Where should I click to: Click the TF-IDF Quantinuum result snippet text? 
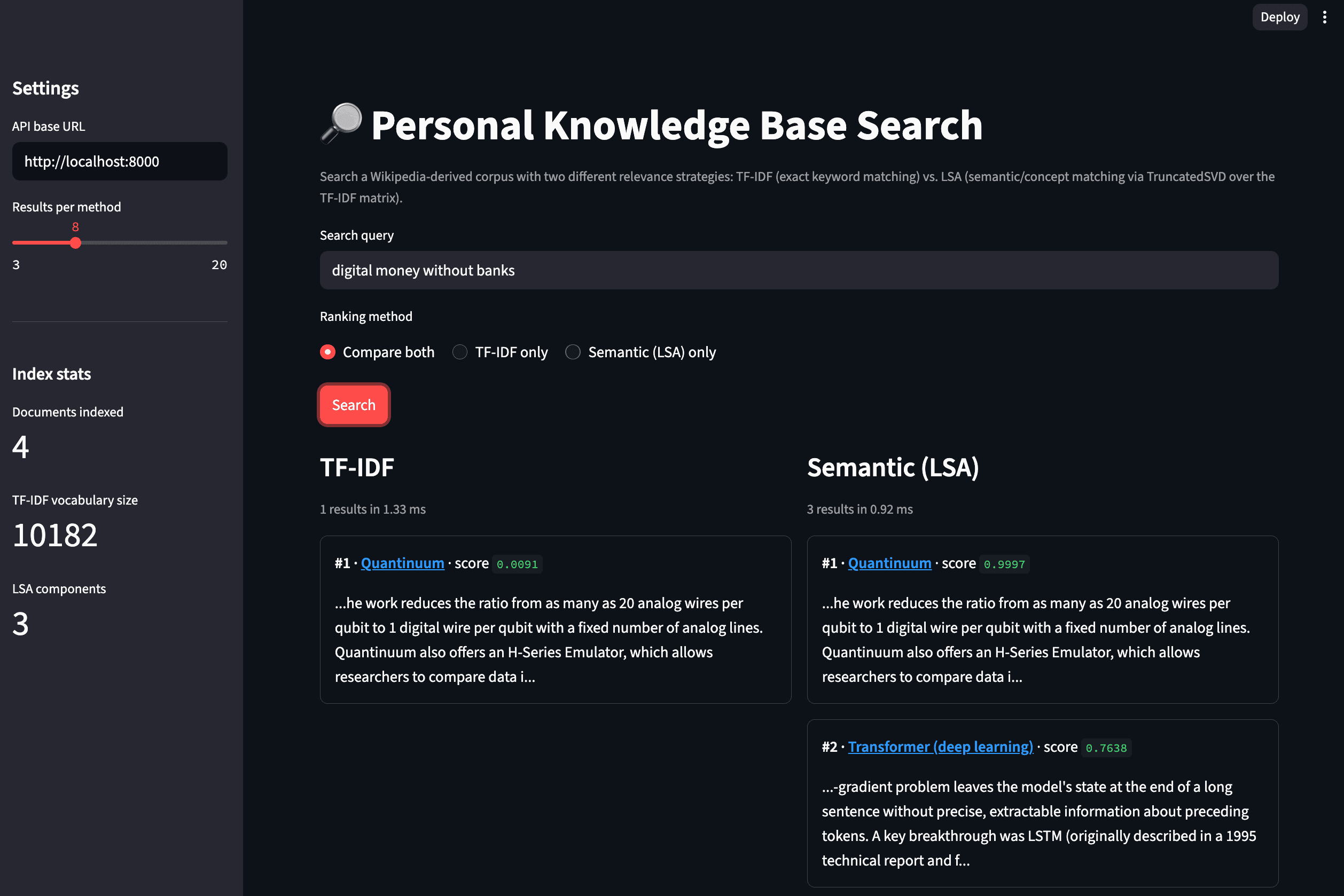point(549,640)
